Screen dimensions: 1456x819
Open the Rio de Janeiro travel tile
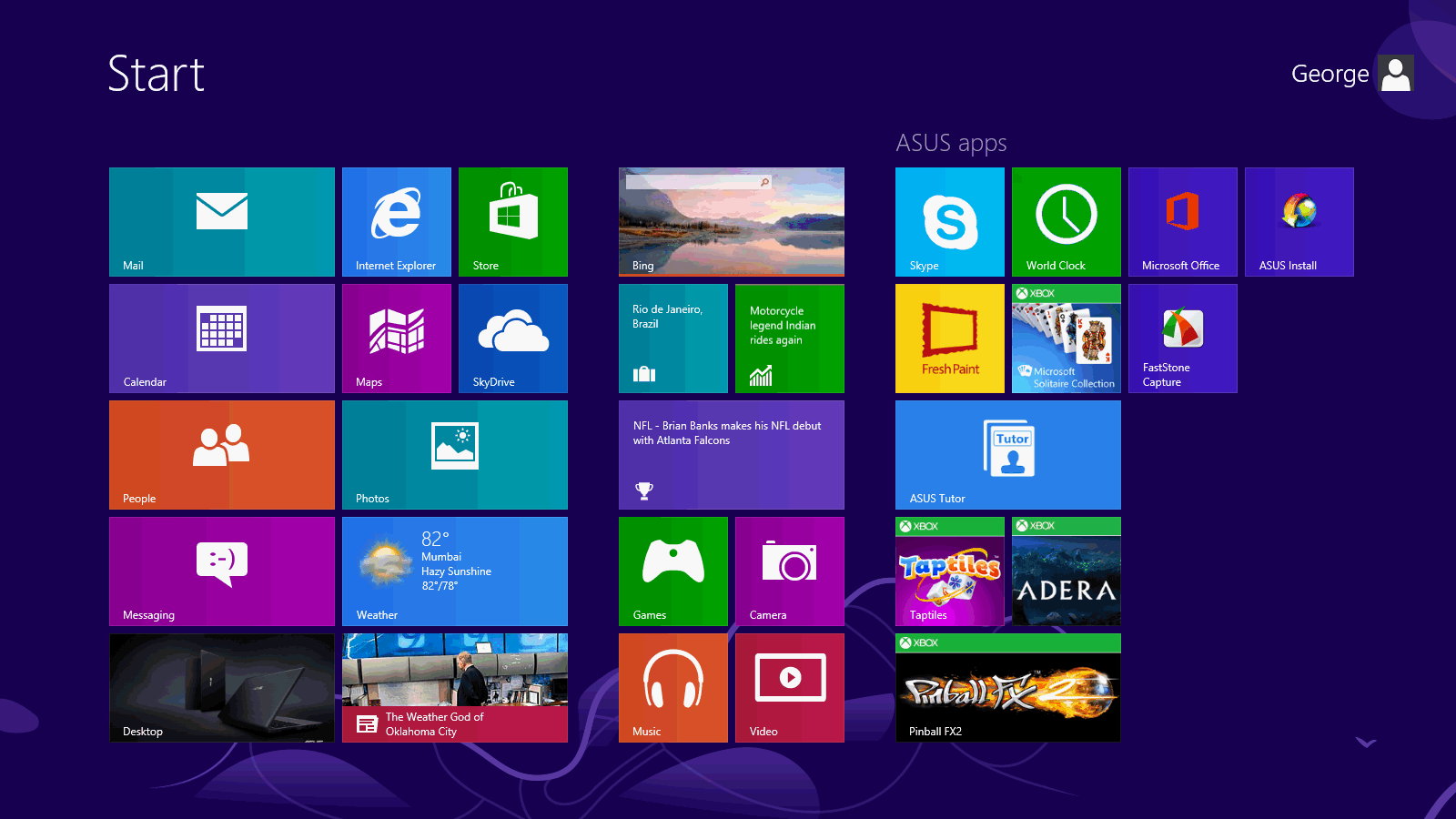point(673,339)
